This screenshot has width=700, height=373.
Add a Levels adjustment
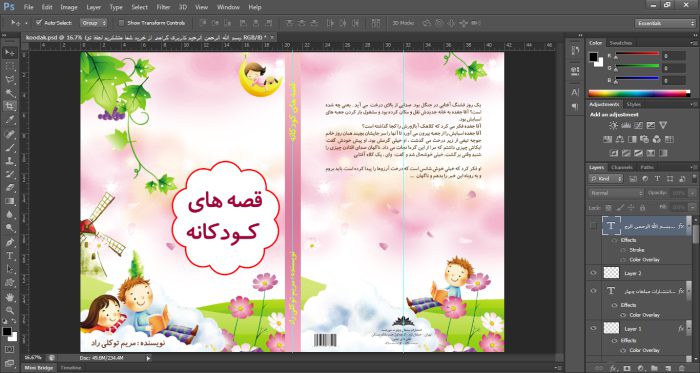(626, 126)
